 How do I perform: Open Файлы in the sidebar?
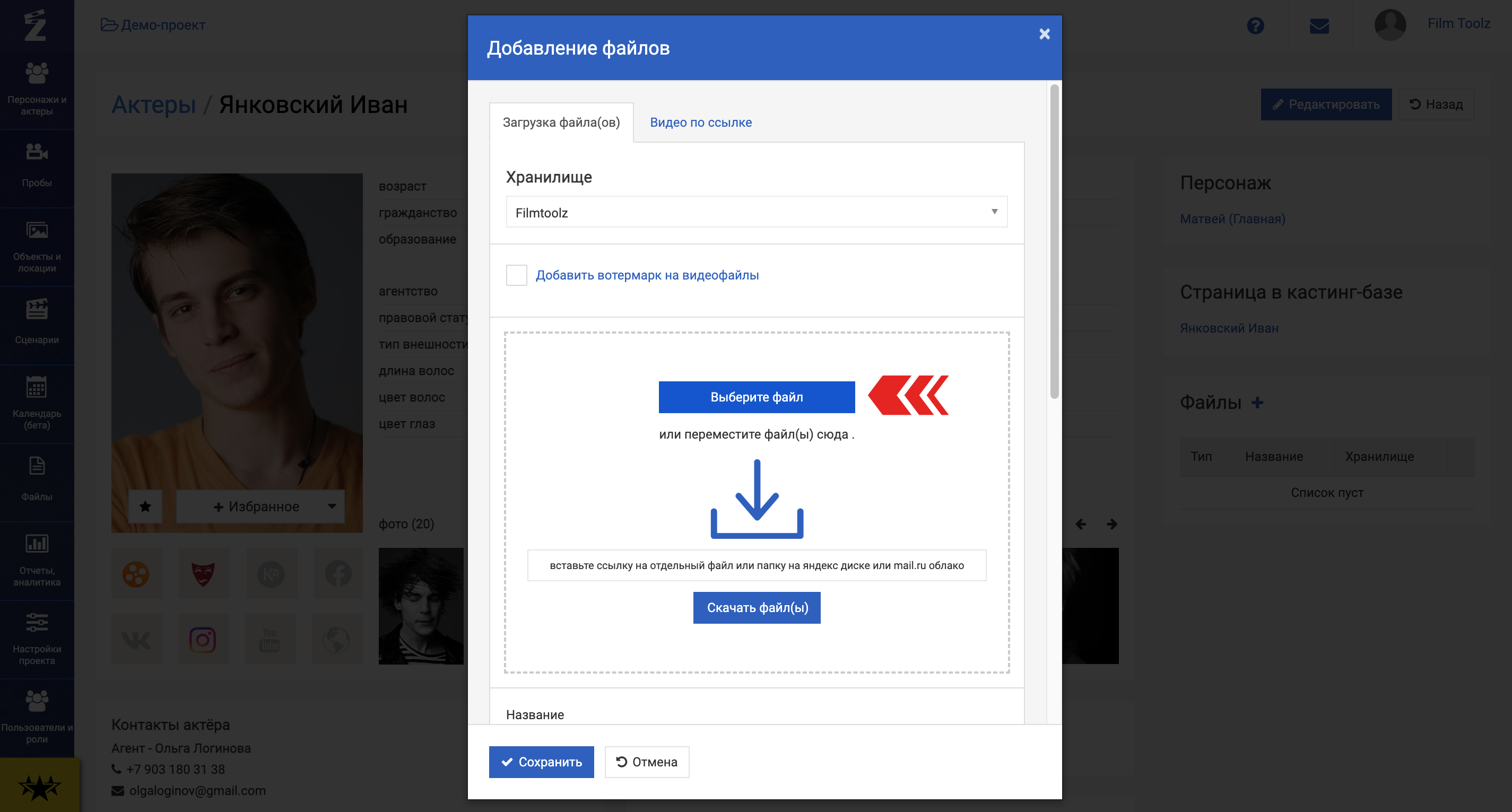tap(37, 479)
